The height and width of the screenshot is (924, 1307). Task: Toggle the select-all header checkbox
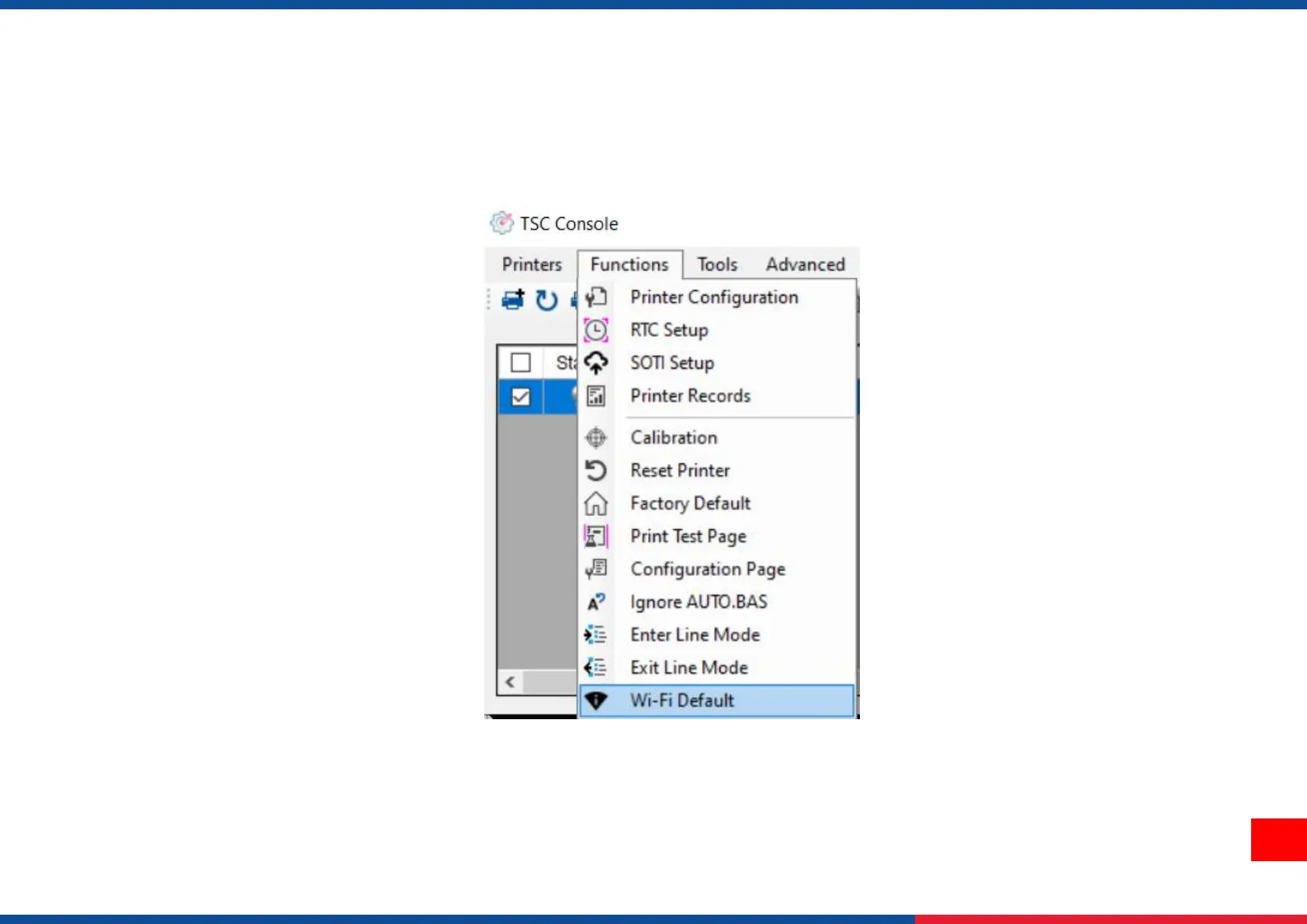pos(521,362)
